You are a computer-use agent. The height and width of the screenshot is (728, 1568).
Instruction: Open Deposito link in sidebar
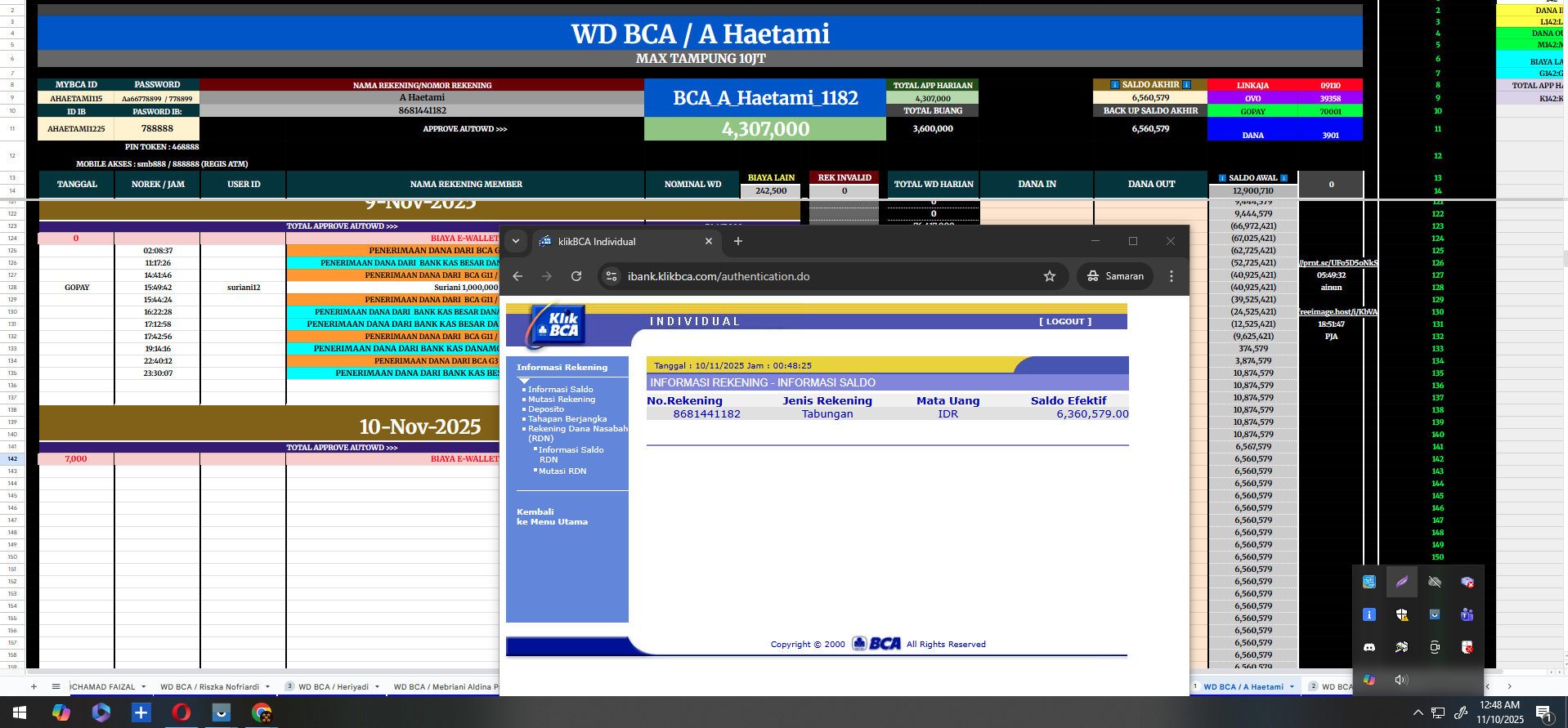546,409
